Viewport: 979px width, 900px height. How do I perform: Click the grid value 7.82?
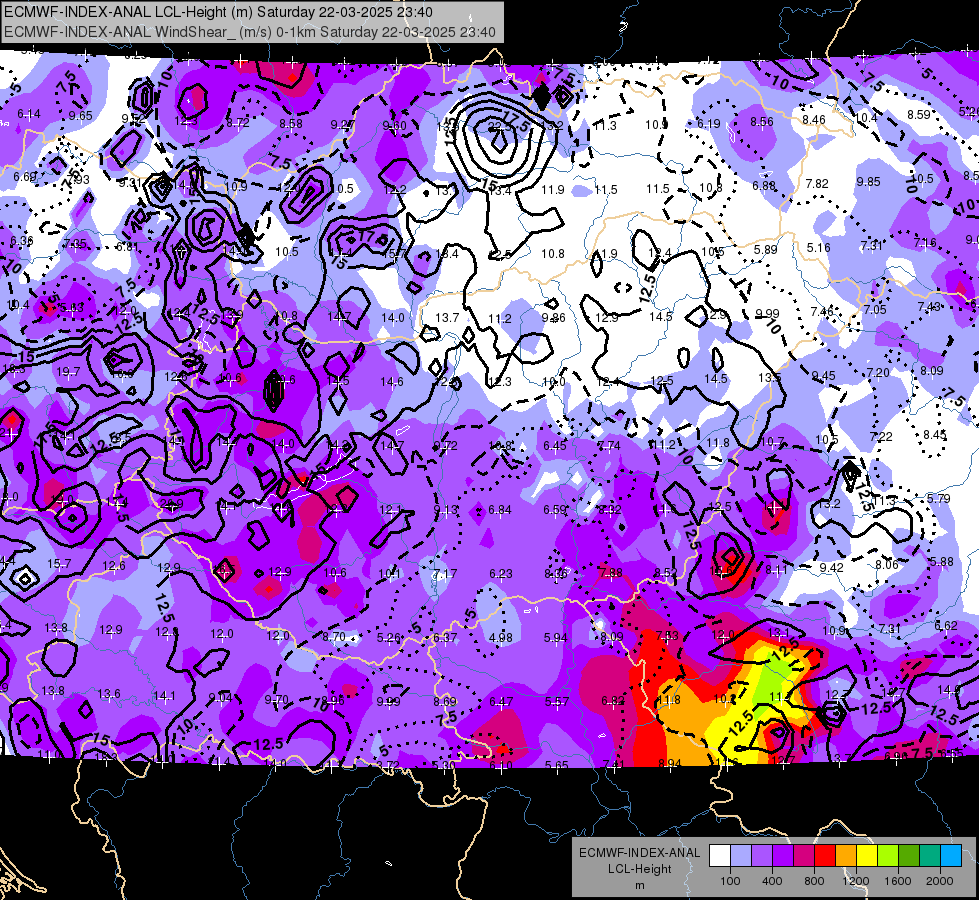tap(817, 184)
